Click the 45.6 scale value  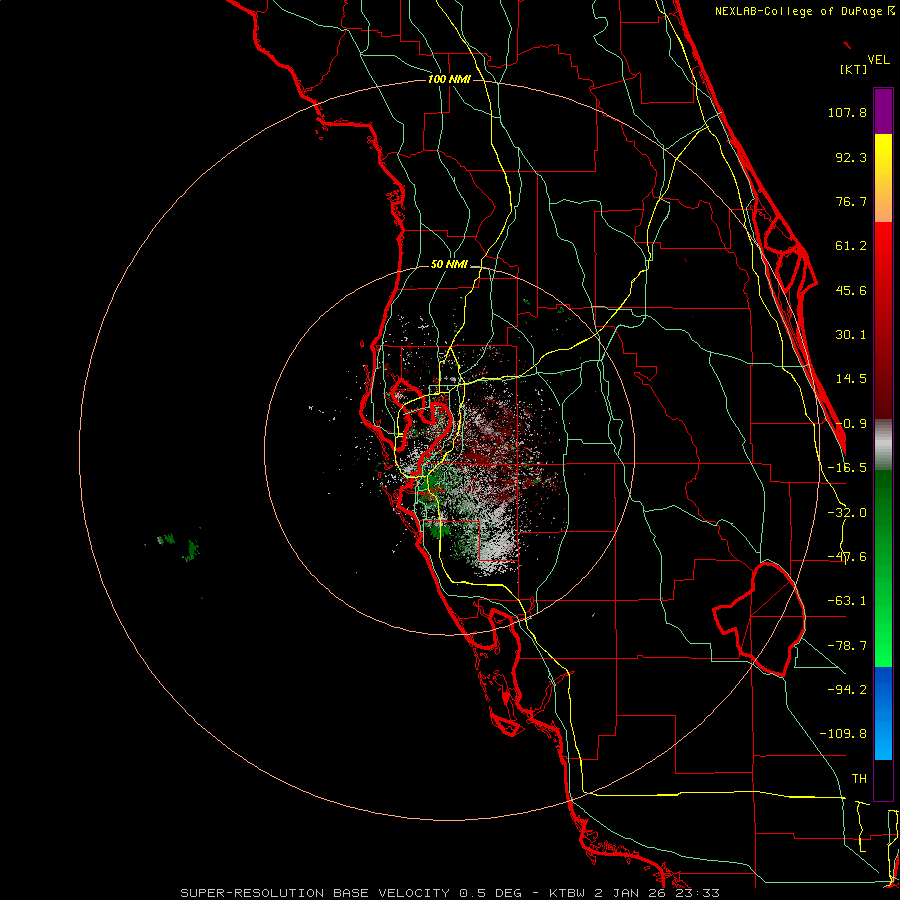click(851, 290)
